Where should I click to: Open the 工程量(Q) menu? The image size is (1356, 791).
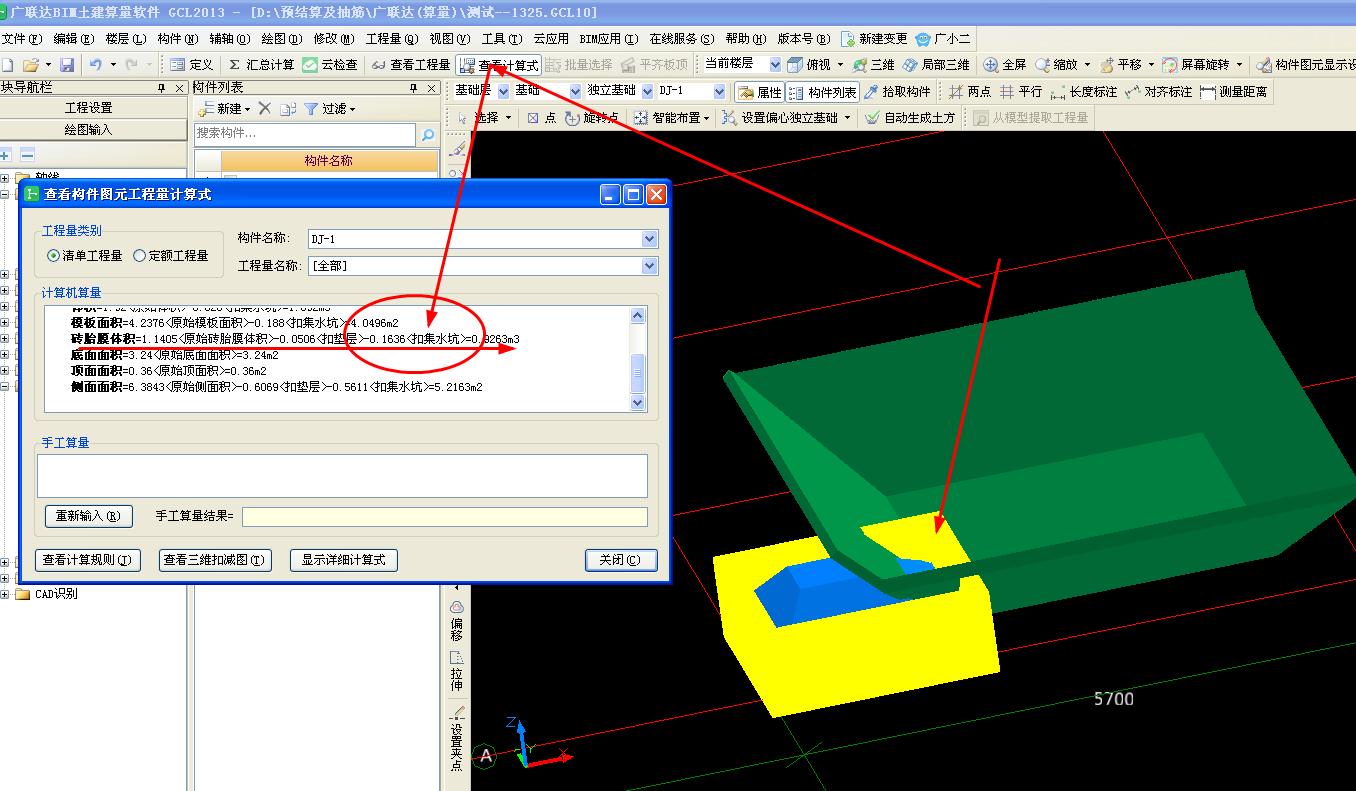(391, 39)
